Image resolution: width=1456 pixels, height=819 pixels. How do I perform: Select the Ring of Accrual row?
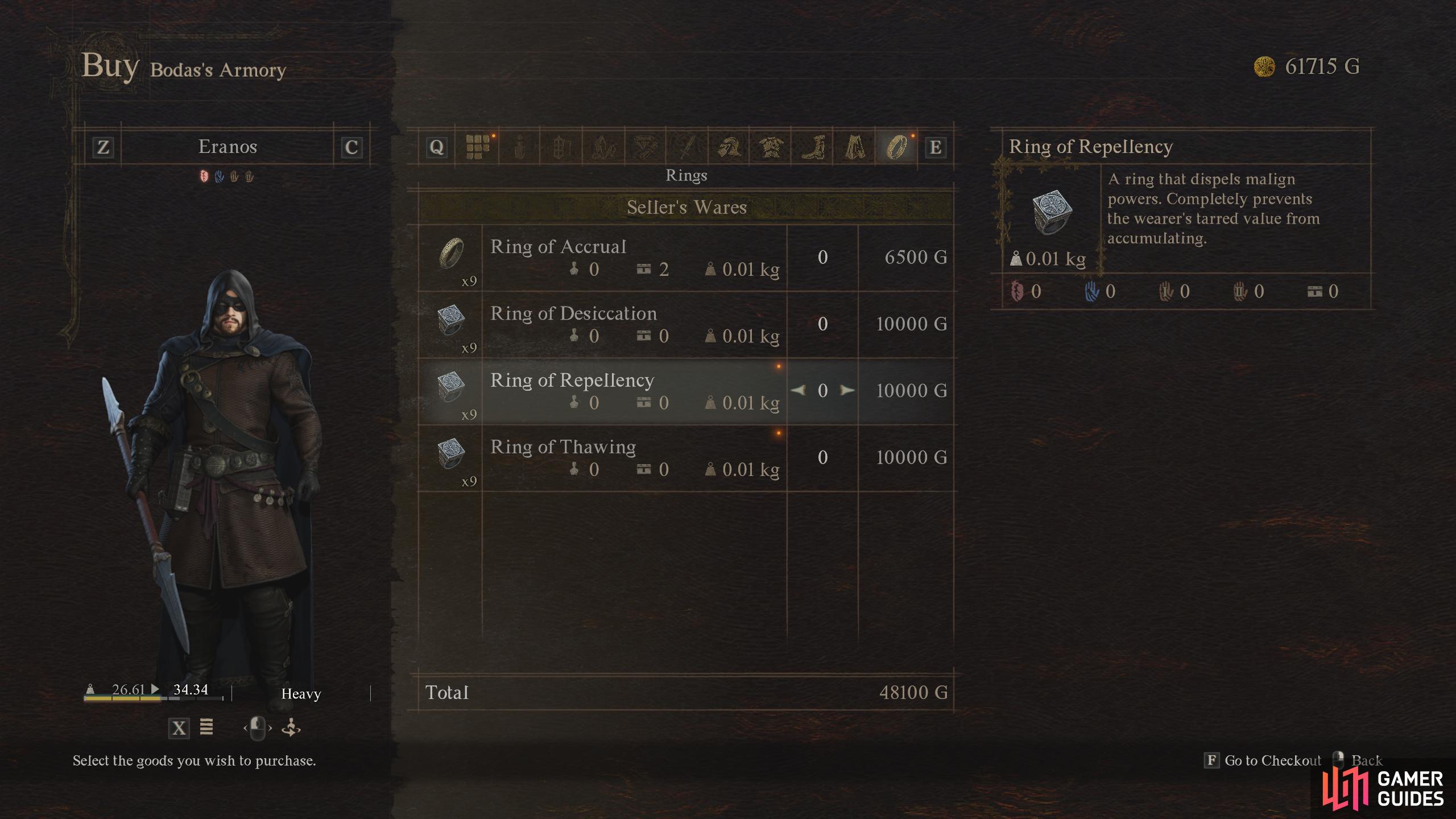point(686,258)
